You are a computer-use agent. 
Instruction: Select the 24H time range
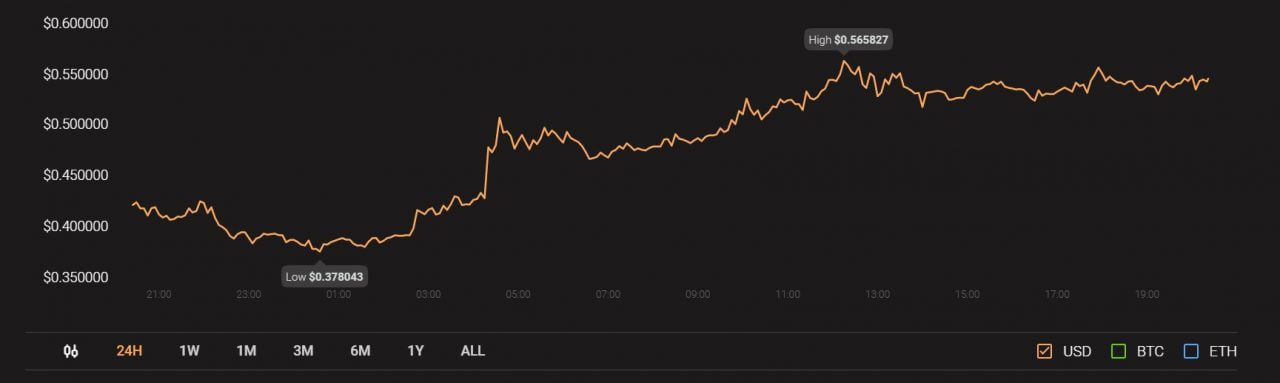pyautogui.click(x=129, y=351)
